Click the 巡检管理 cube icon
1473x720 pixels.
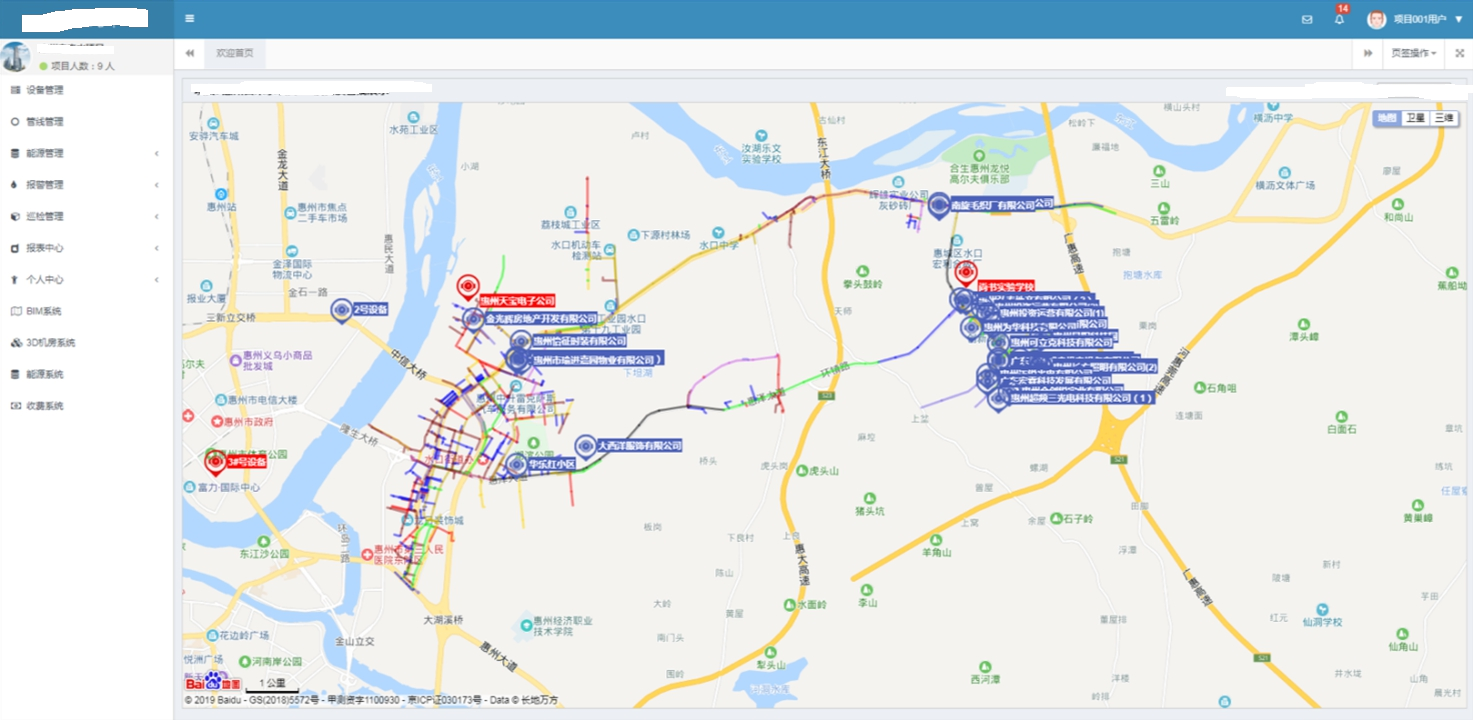[15, 216]
